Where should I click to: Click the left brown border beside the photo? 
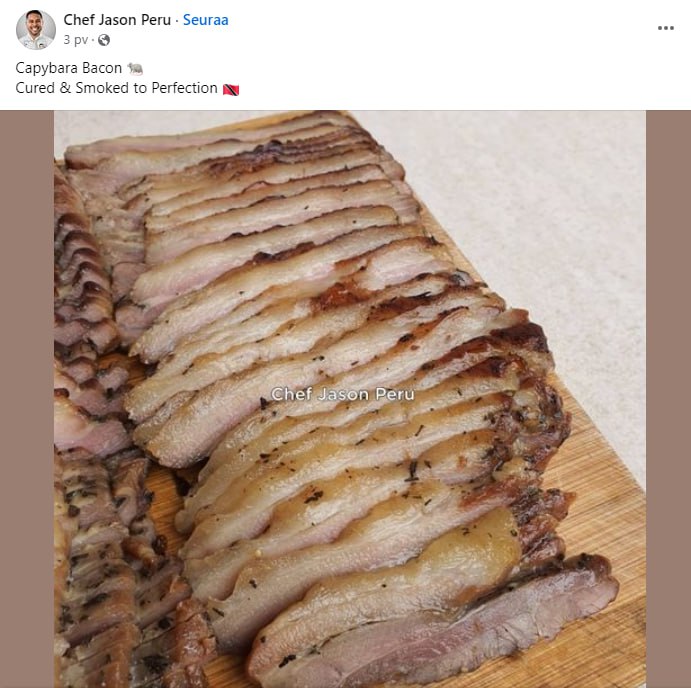click(x=27, y=400)
